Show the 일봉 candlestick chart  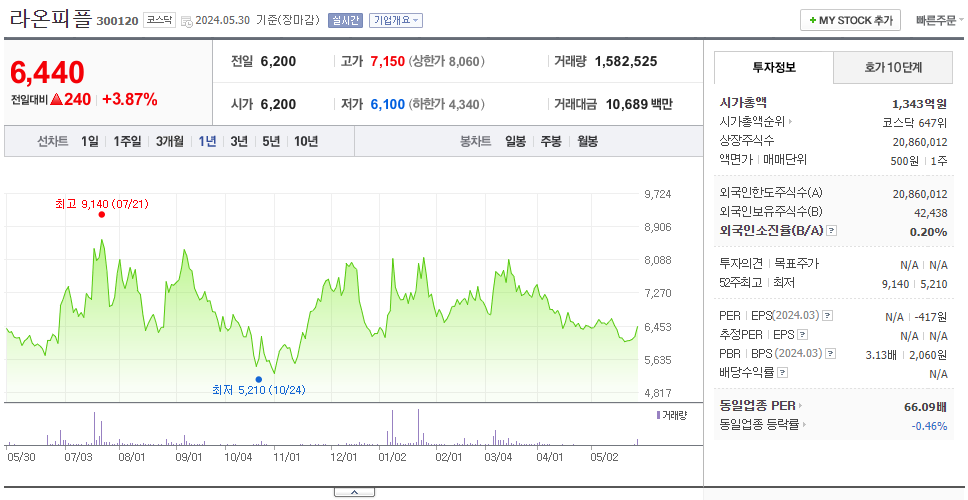point(515,141)
